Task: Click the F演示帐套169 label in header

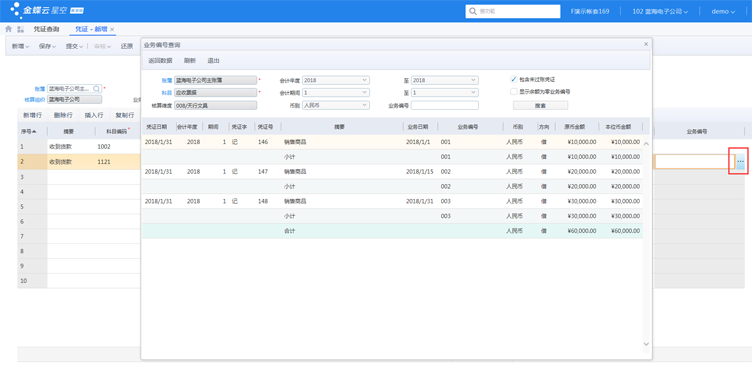Action: (589, 12)
